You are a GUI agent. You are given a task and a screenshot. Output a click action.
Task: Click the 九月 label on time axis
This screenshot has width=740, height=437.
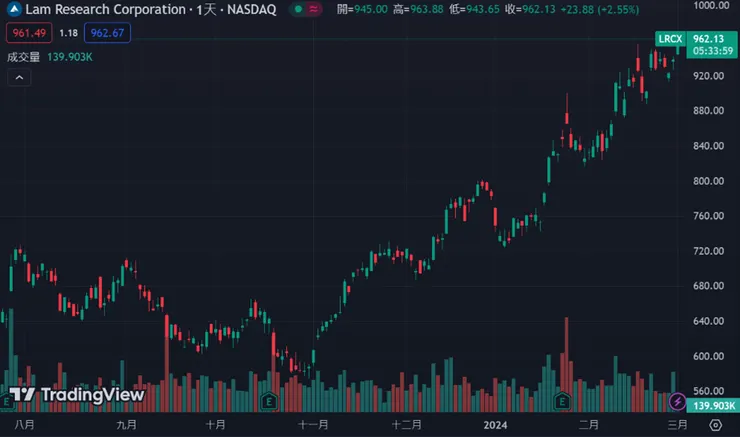[126, 425]
